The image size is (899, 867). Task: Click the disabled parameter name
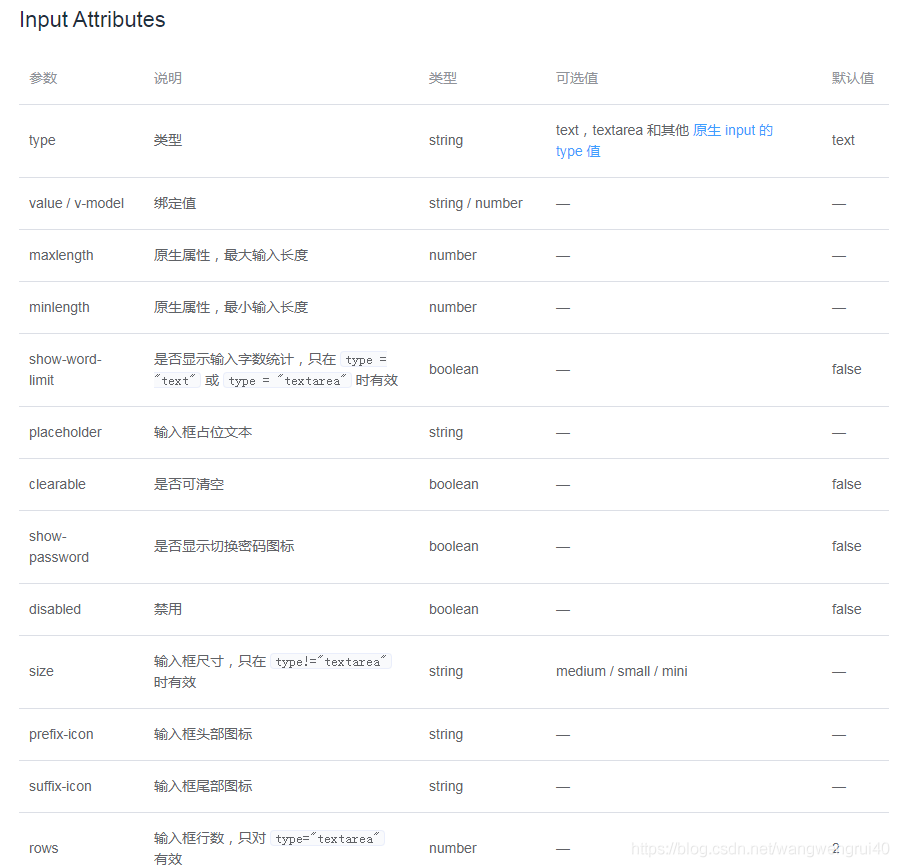pos(55,609)
